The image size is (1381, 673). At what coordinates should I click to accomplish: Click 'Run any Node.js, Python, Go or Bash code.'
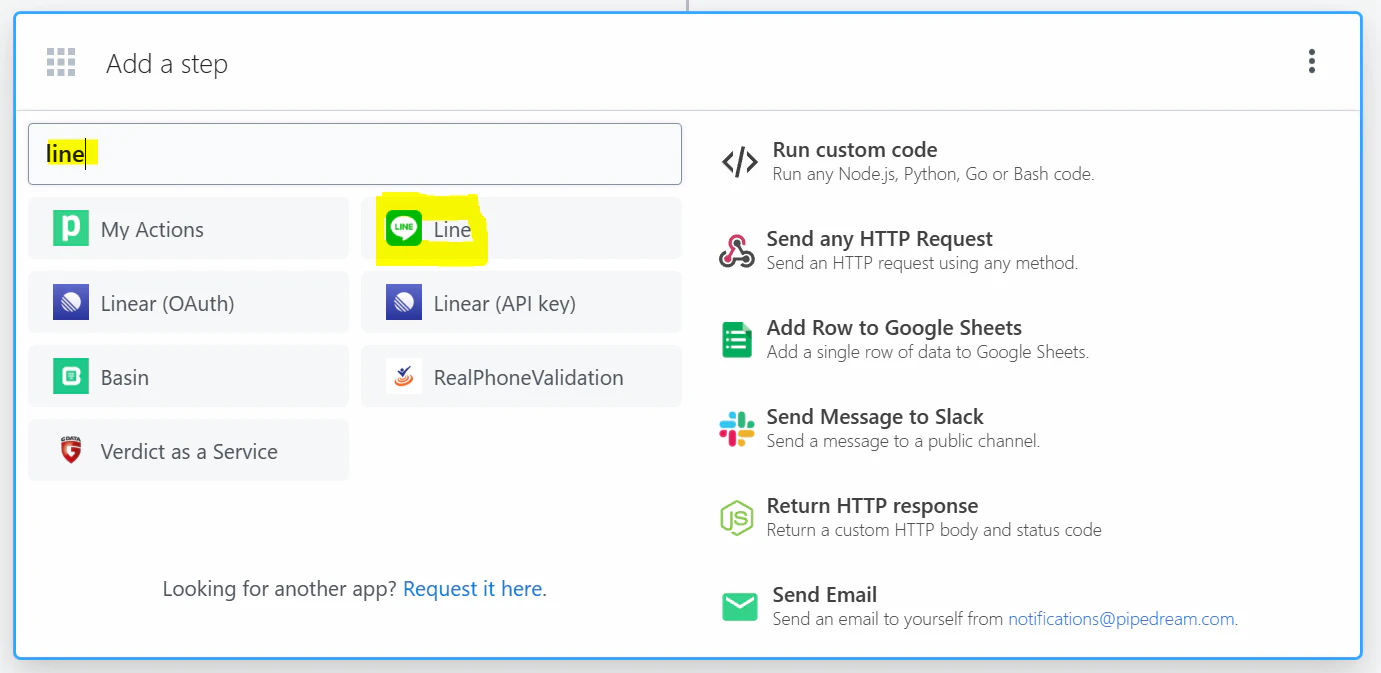coord(934,174)
